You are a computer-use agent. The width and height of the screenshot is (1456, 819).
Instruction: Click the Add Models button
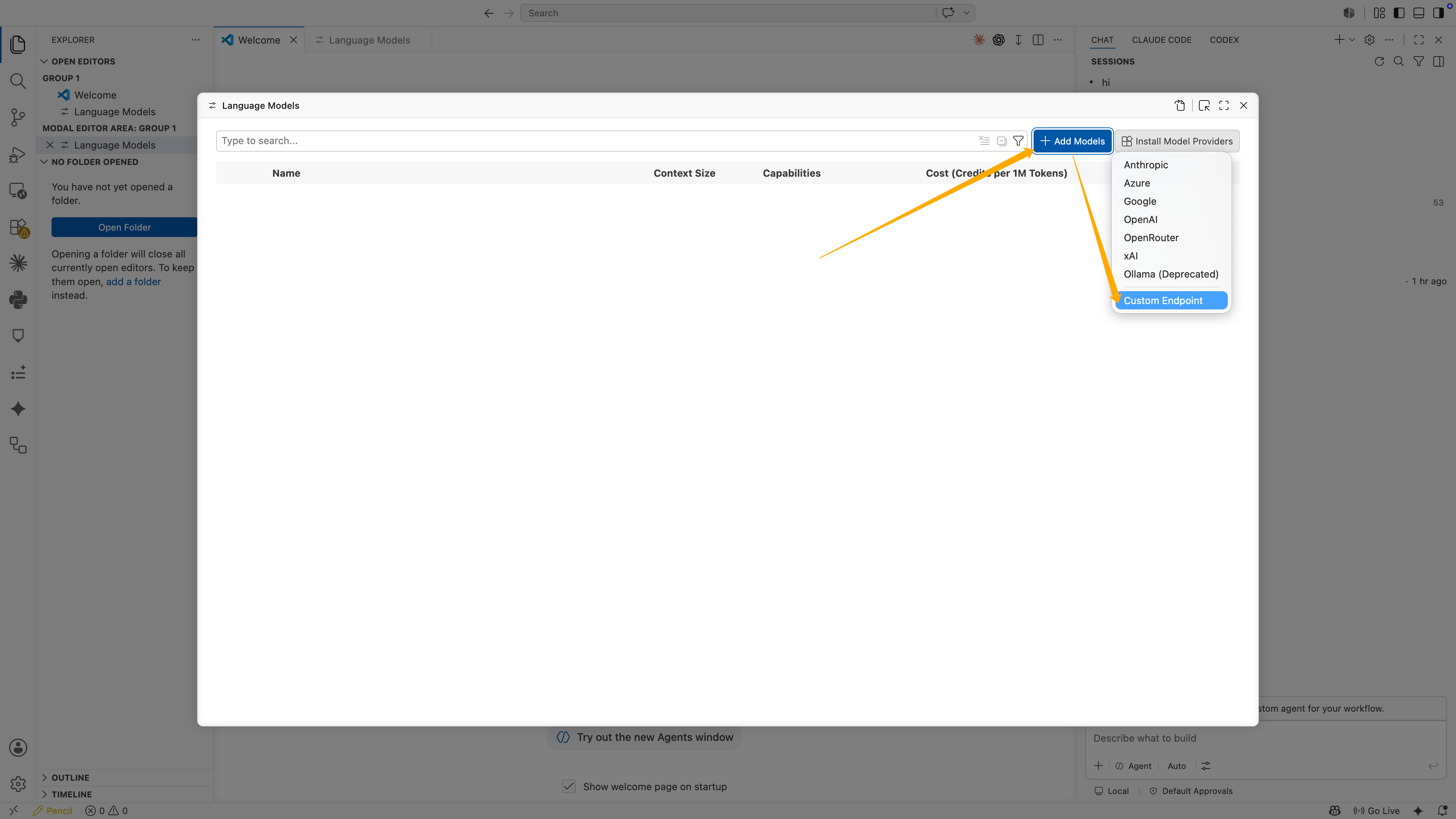[x=1072, y=141]
